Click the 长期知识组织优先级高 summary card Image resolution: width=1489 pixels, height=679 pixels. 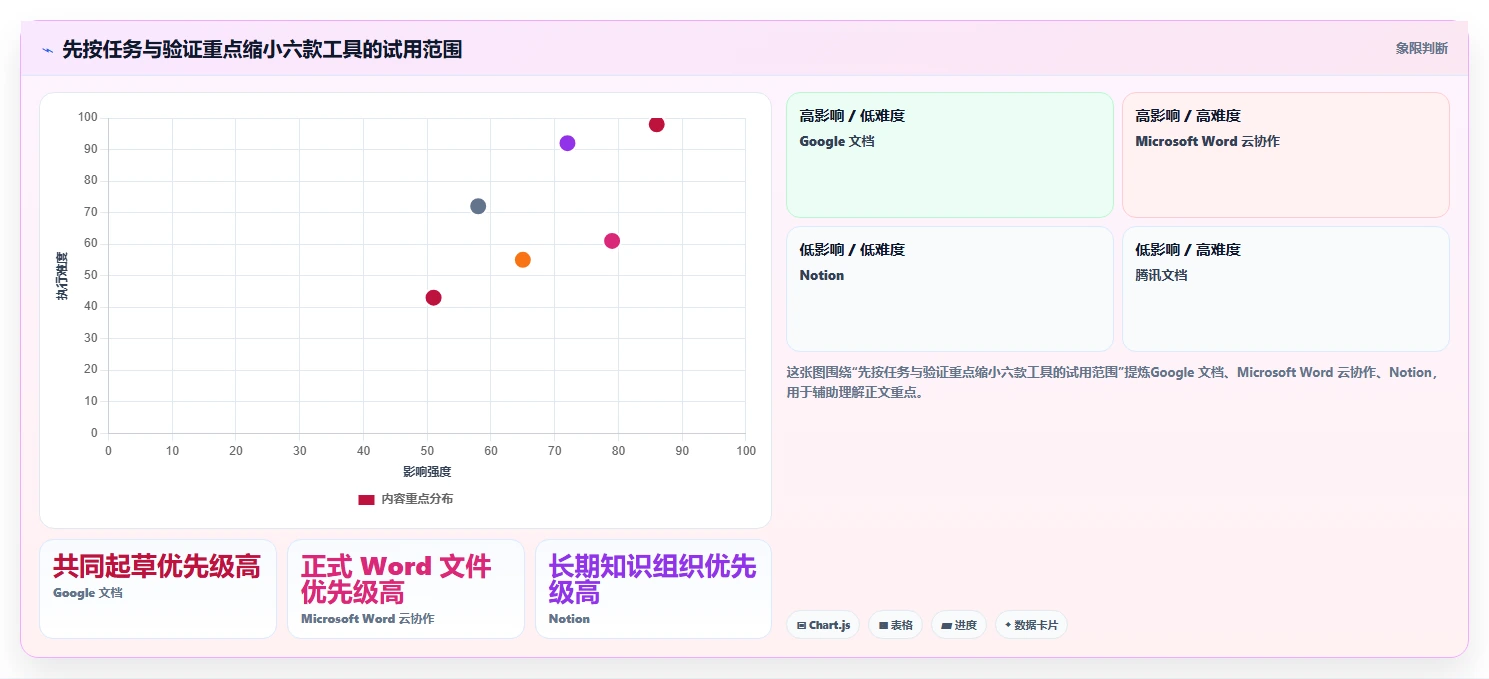coord(653,589)
